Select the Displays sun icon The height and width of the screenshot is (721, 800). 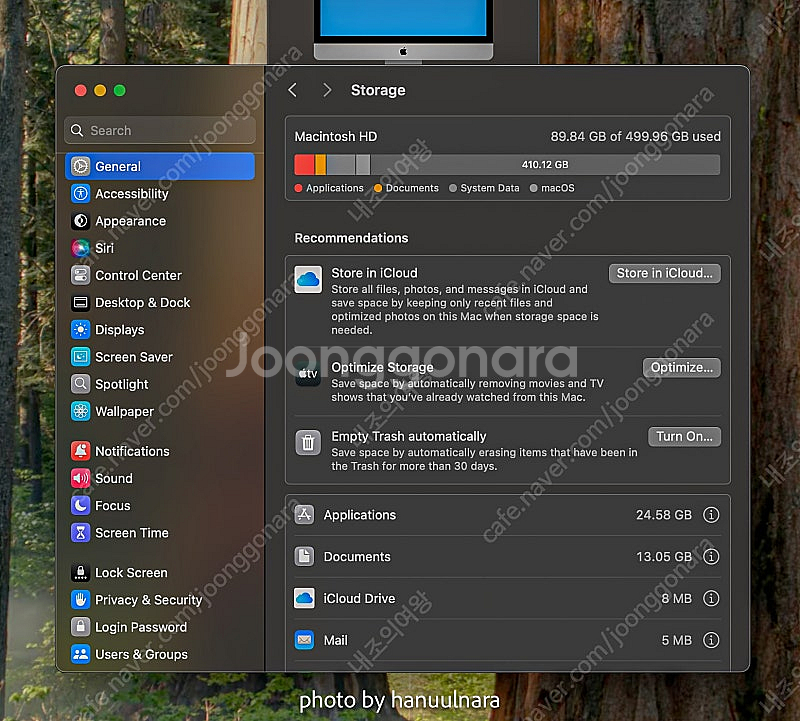click(x=81, y=330)
